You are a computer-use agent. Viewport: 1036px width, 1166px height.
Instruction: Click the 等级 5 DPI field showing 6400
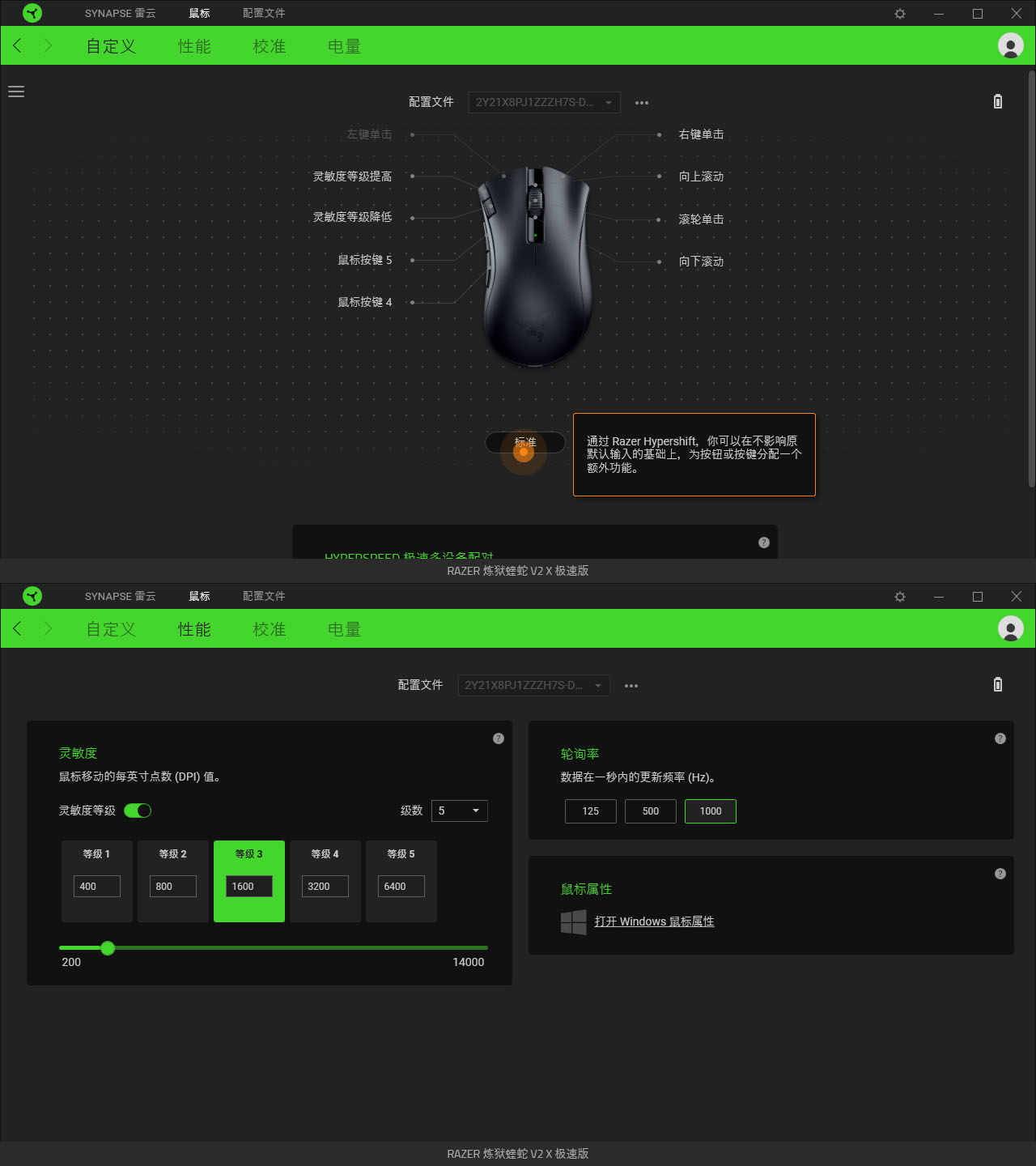(401, 887)
